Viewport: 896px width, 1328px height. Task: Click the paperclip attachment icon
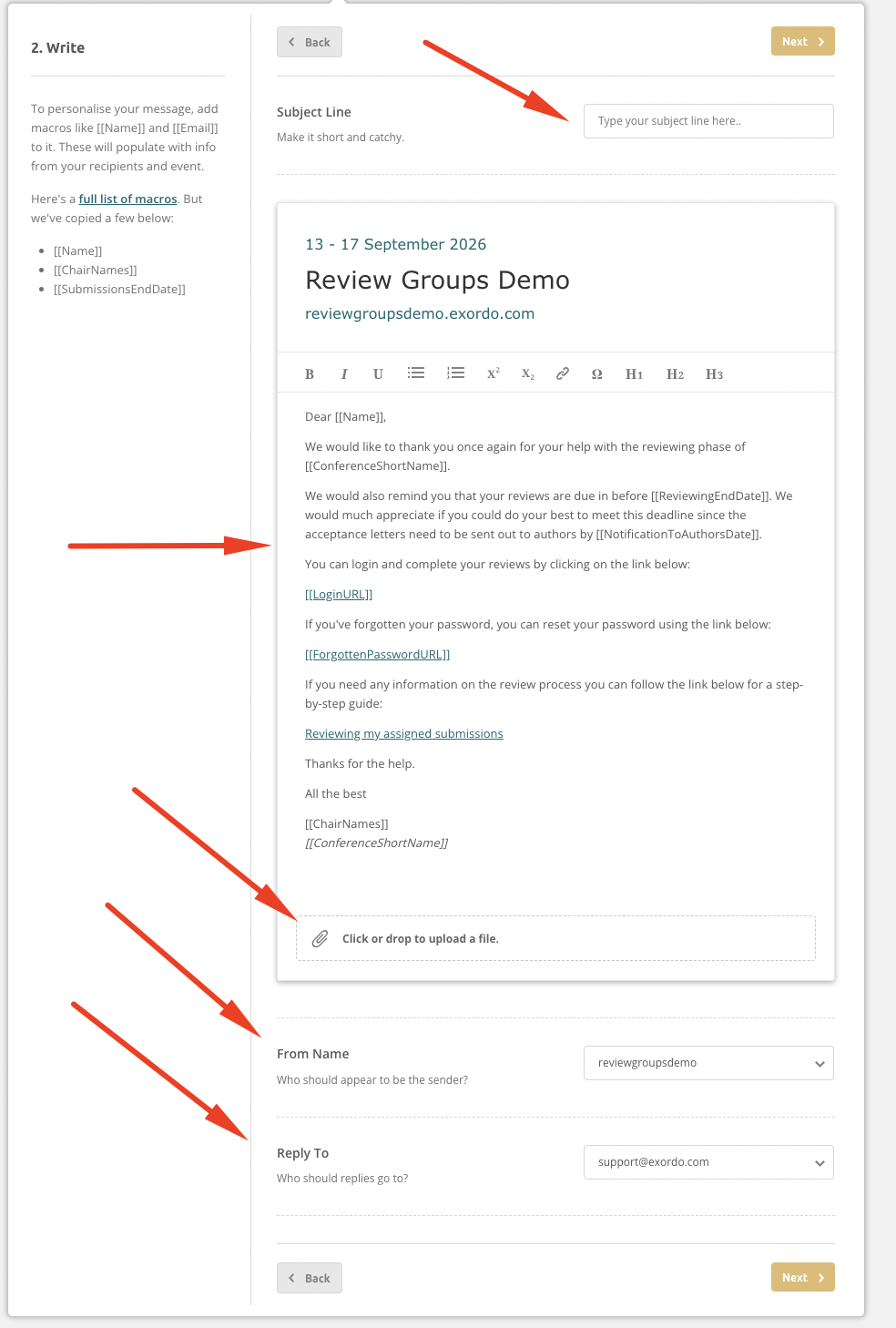point(321,939)
